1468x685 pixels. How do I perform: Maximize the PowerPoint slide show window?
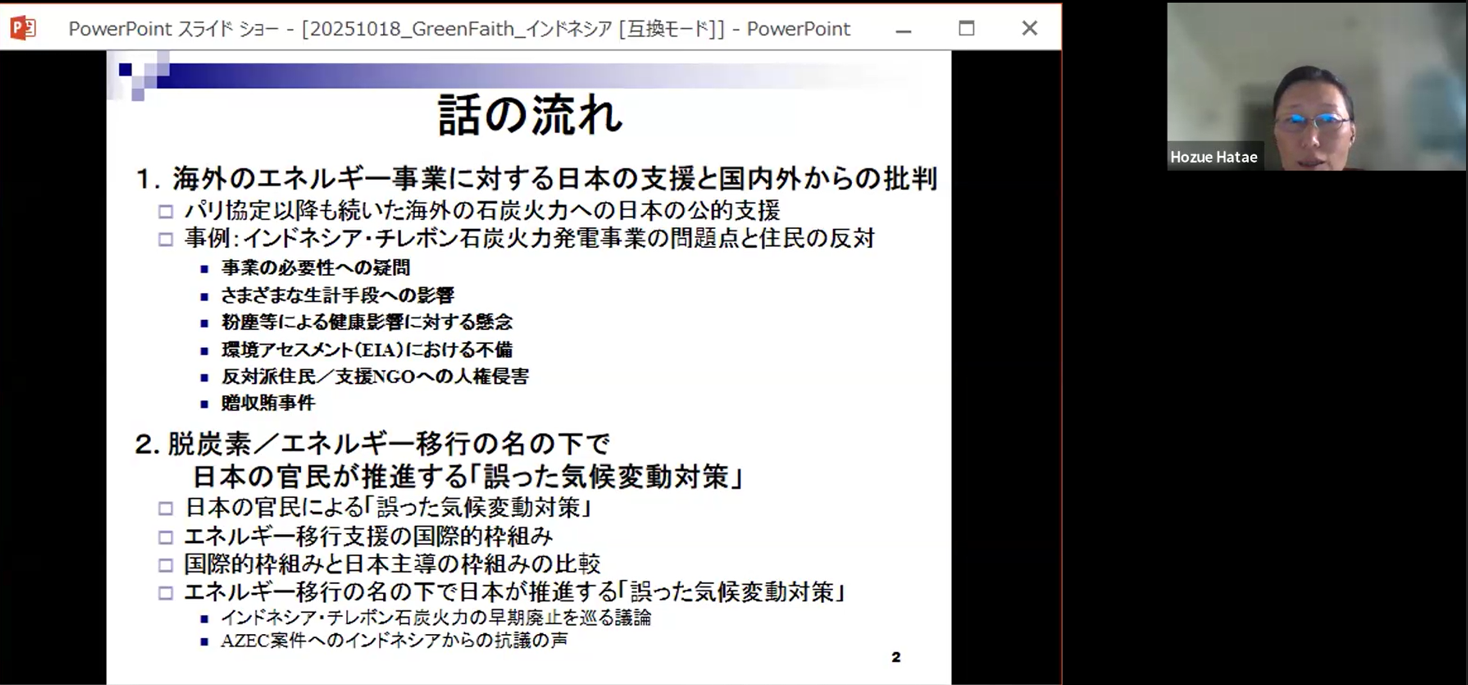pyautogui.click(x=966, y=29)
